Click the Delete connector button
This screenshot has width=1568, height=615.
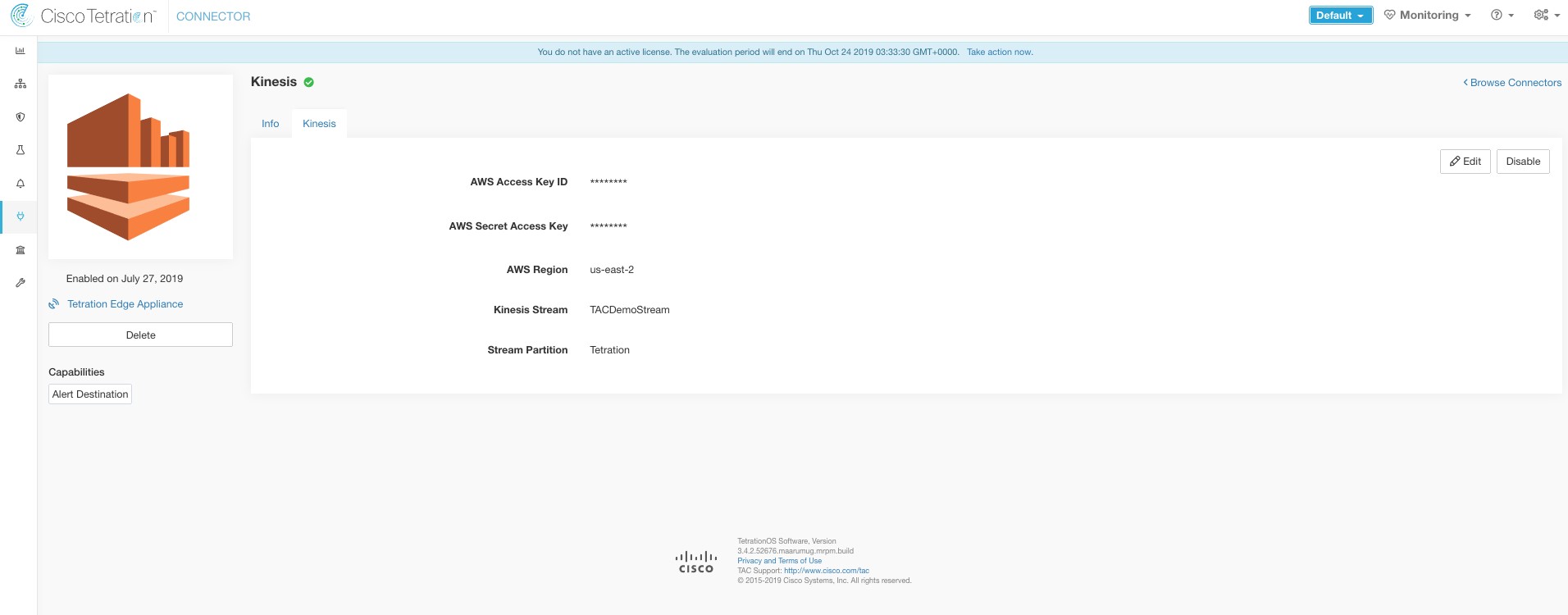(140, 335)
